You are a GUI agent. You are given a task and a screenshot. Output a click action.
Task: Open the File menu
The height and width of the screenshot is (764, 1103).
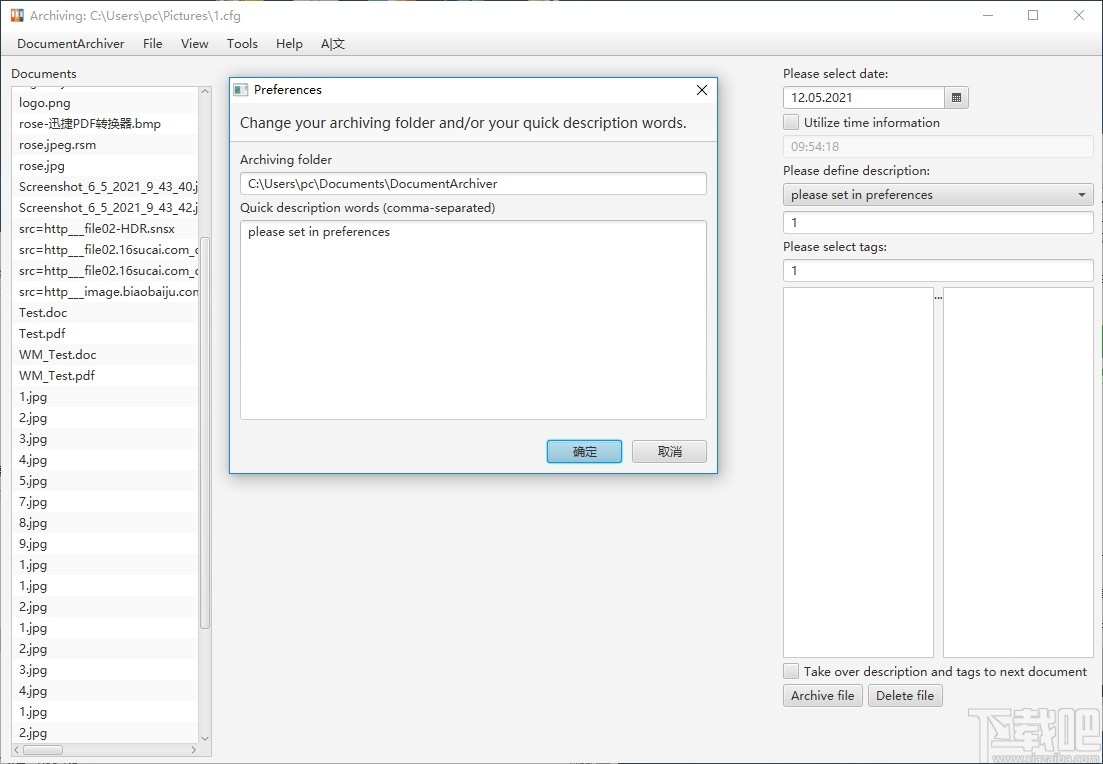point(153,44)
